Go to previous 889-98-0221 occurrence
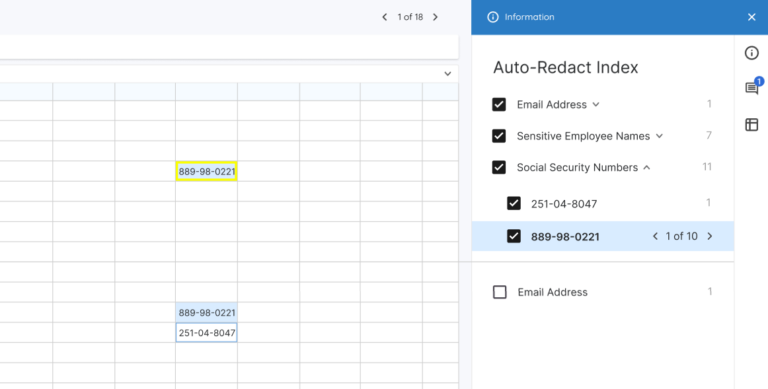 (655, 236)
